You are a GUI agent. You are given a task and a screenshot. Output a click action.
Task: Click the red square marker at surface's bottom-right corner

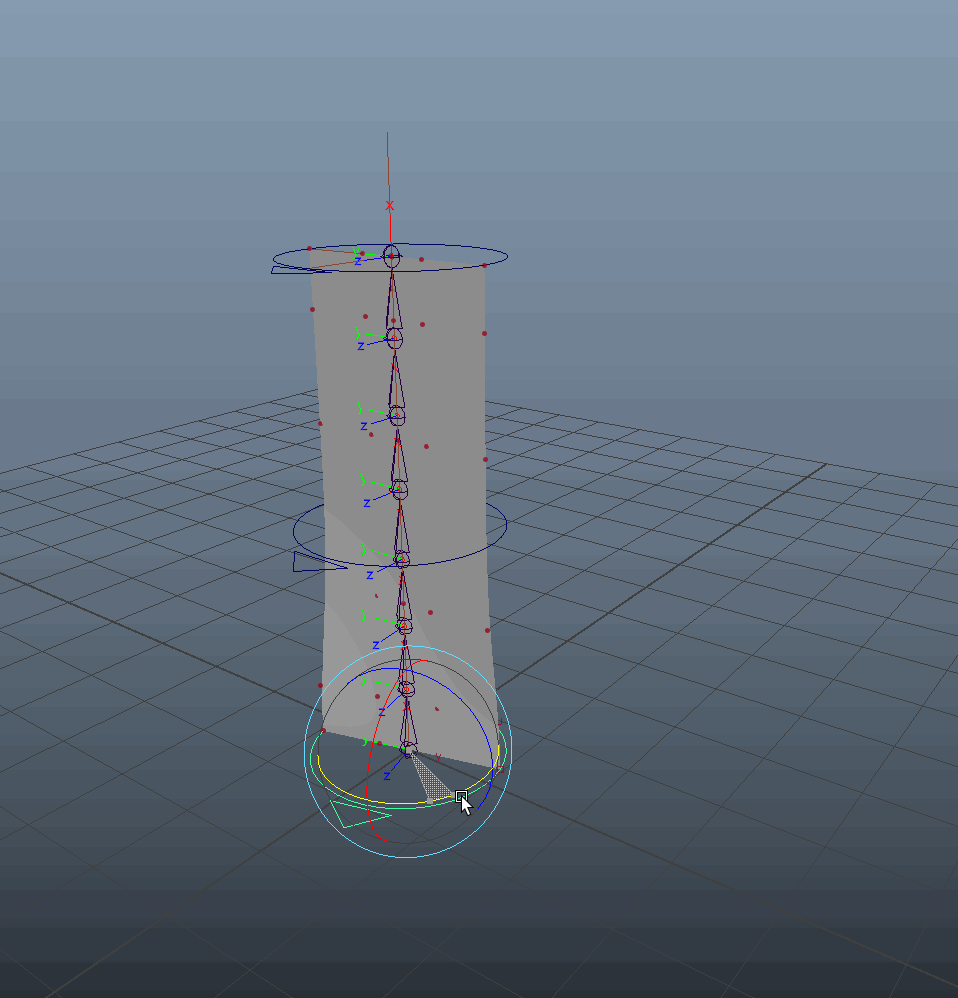pyautogui.click(x=500, y=770)
